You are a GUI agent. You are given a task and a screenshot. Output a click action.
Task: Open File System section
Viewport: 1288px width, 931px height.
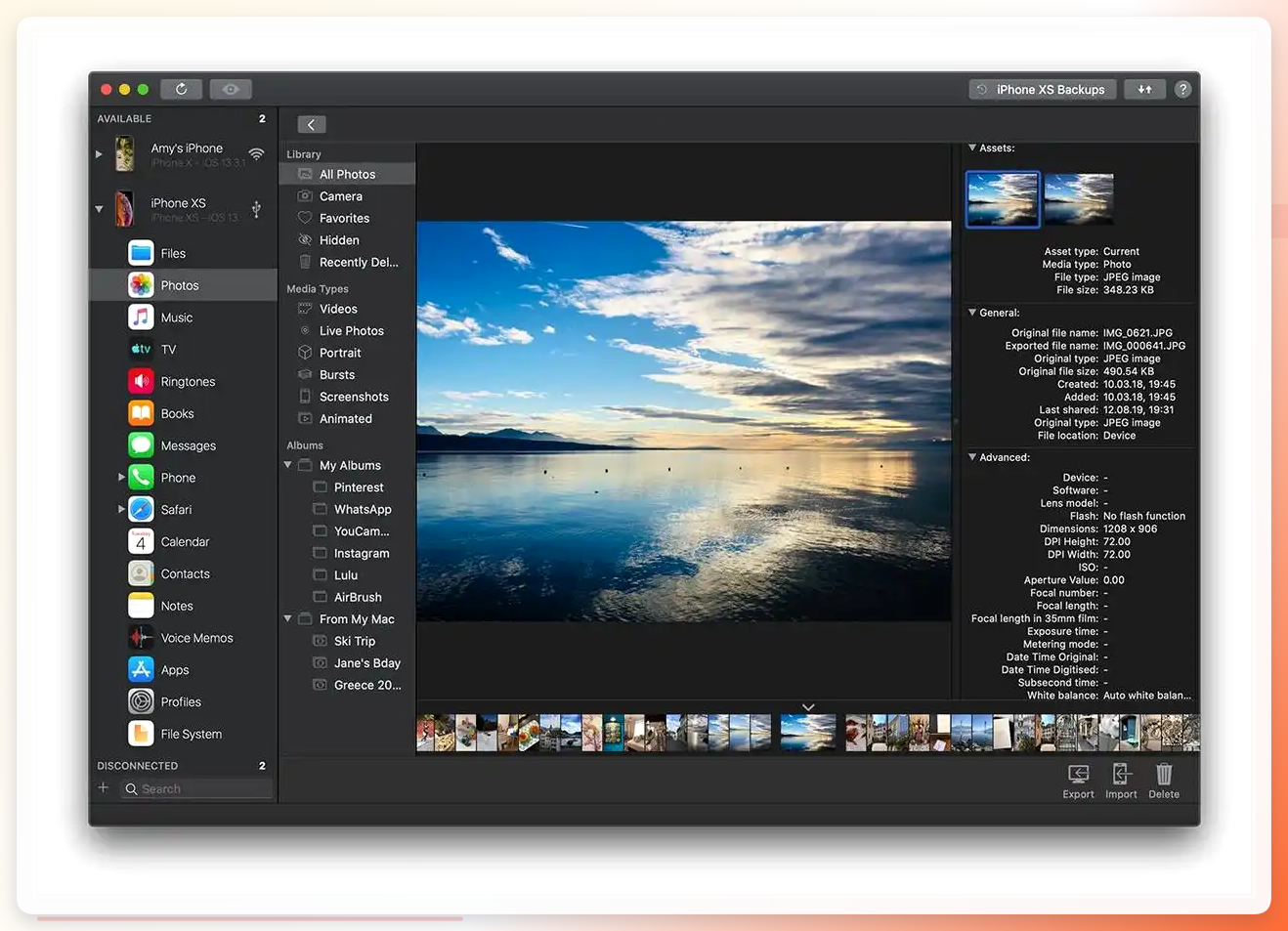[x=185, y=734]
